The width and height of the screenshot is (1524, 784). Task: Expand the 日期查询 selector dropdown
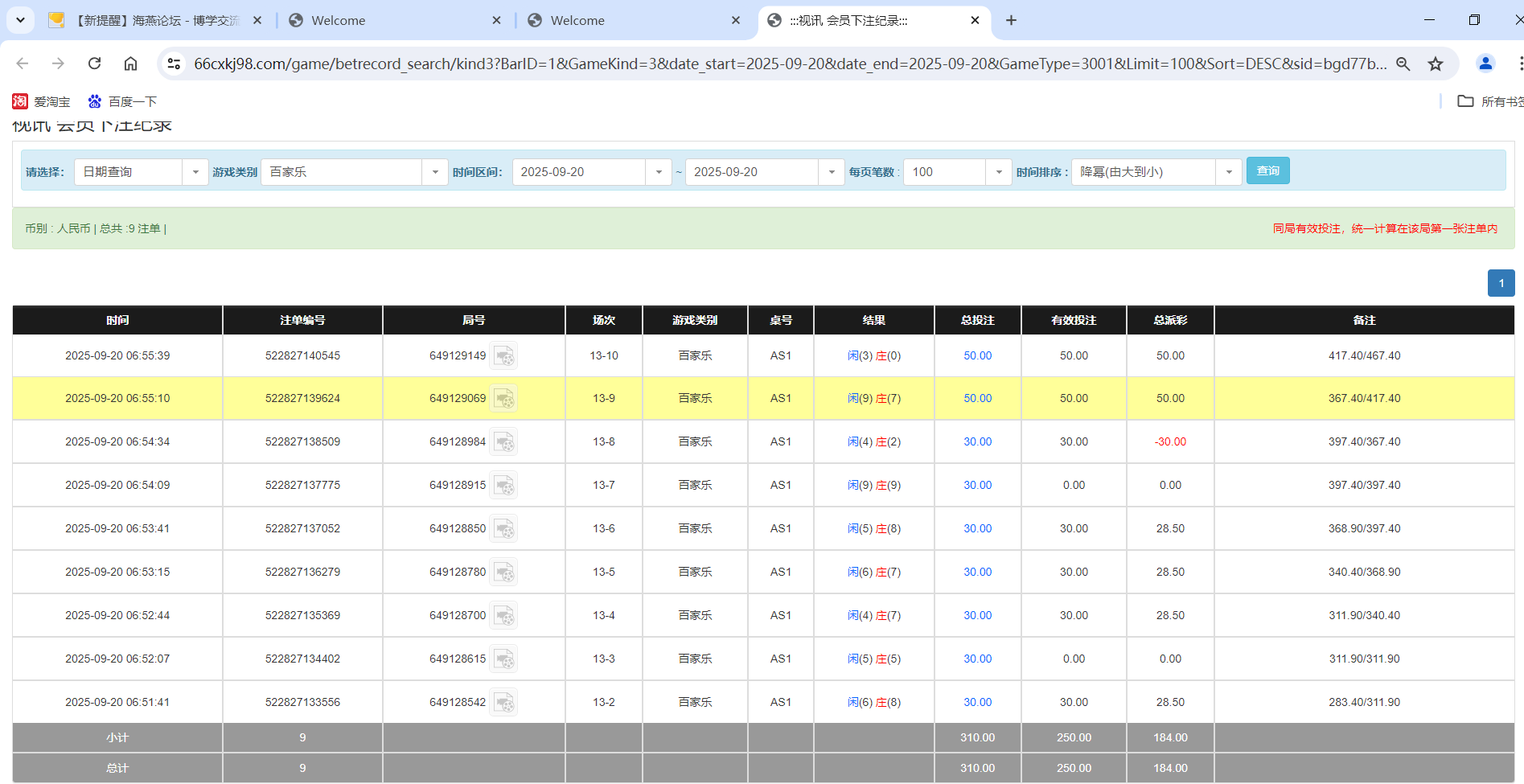click(195, 171)
